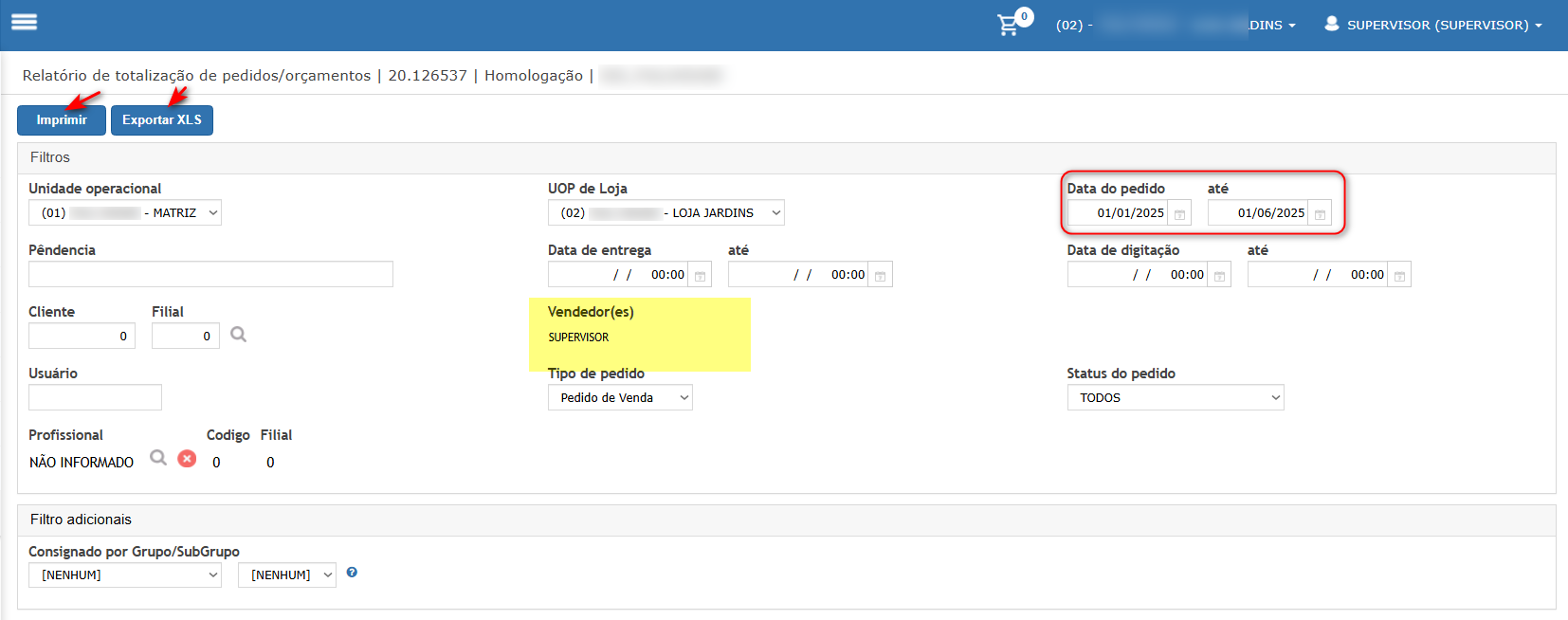The height and width of the screenshot is (620, 1568).
Task: Open the SUPERVISOR user menu
Action: tap(1432, 25)
